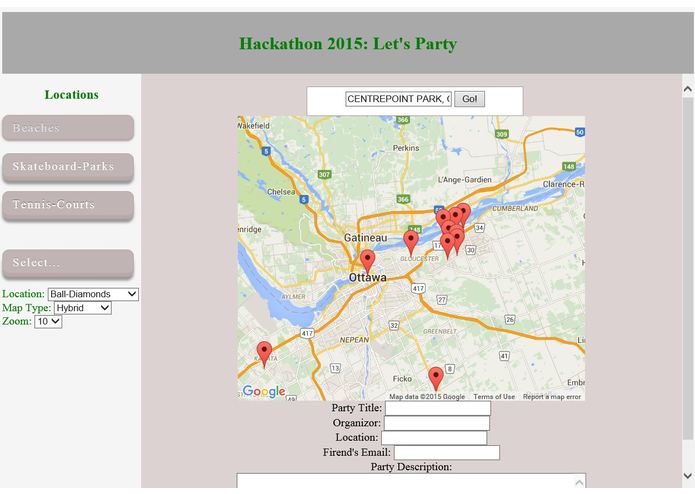Click the page scrollbar up arrow
This screenshot has height=494, width=695.
pos(687,89)
